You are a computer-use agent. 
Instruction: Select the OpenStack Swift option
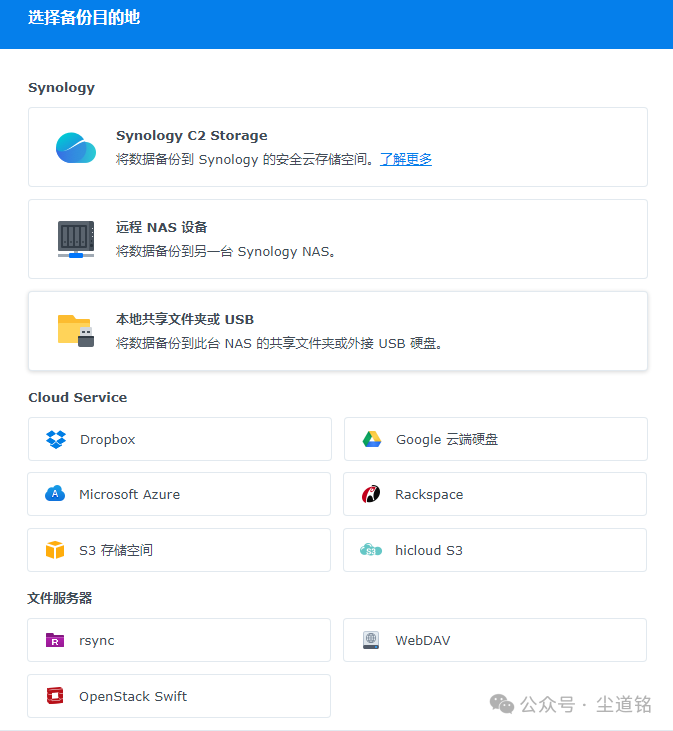(133, 696)
